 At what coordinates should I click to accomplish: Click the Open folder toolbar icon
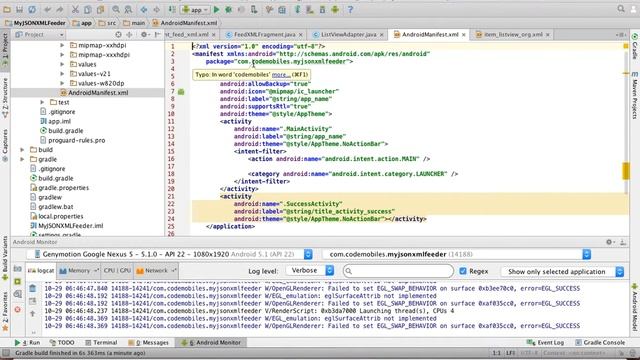7,9
